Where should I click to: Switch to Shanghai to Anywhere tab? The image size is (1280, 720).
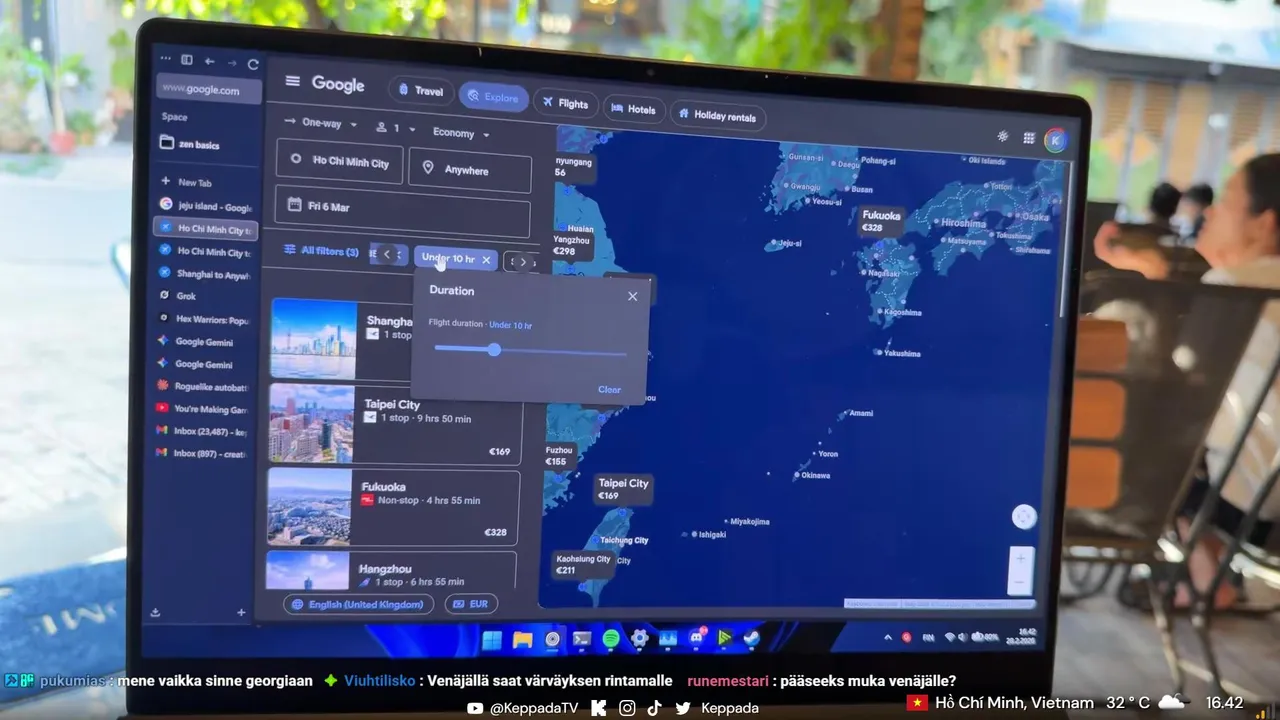point(206,274)
